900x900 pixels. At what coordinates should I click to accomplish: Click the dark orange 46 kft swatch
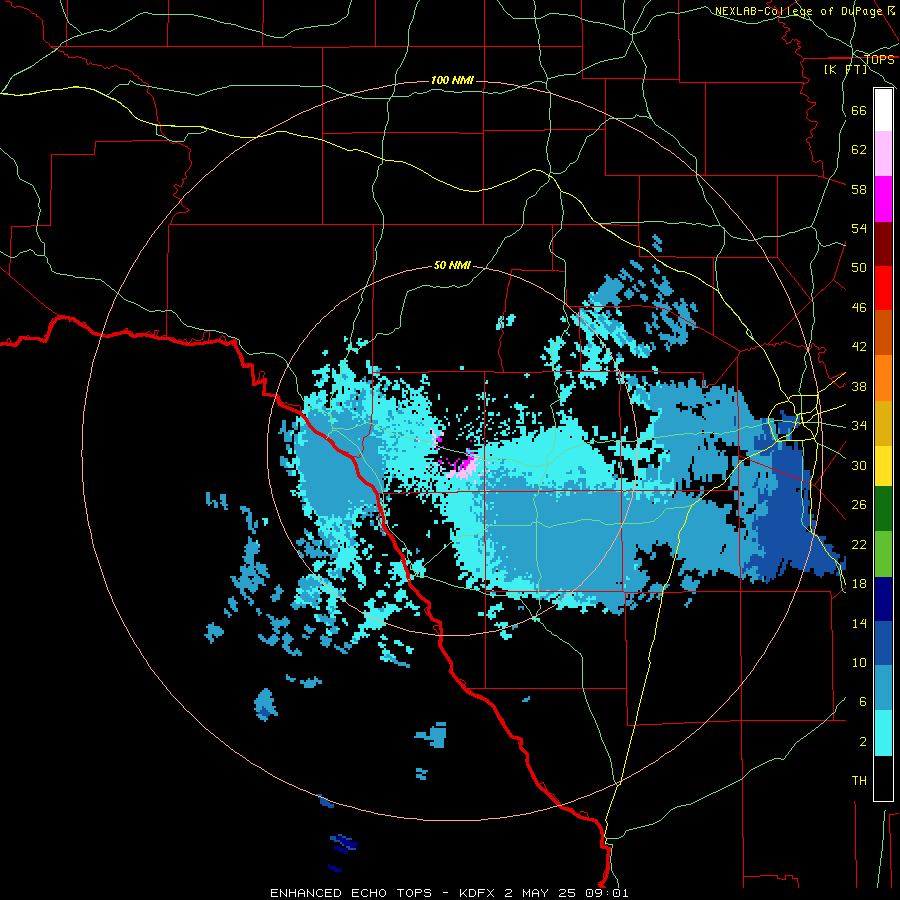(883, 333)
